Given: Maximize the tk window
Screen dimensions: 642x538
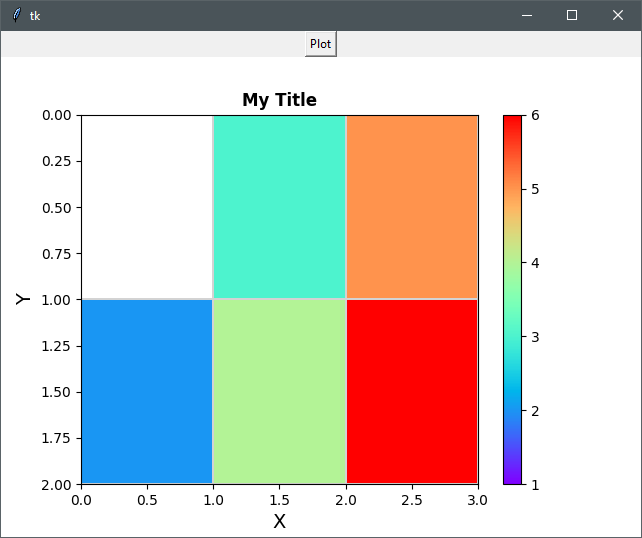Looking at the screenshot, I should point(572,15).
